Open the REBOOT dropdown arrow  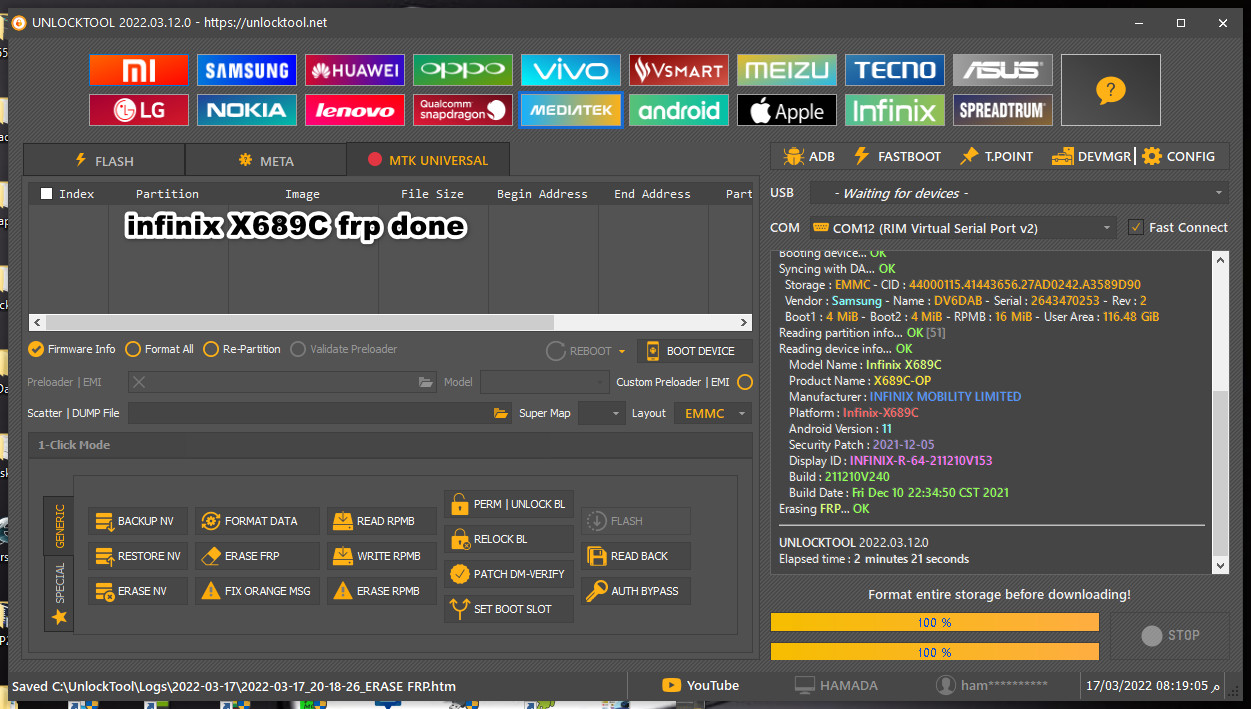(622, 351)
